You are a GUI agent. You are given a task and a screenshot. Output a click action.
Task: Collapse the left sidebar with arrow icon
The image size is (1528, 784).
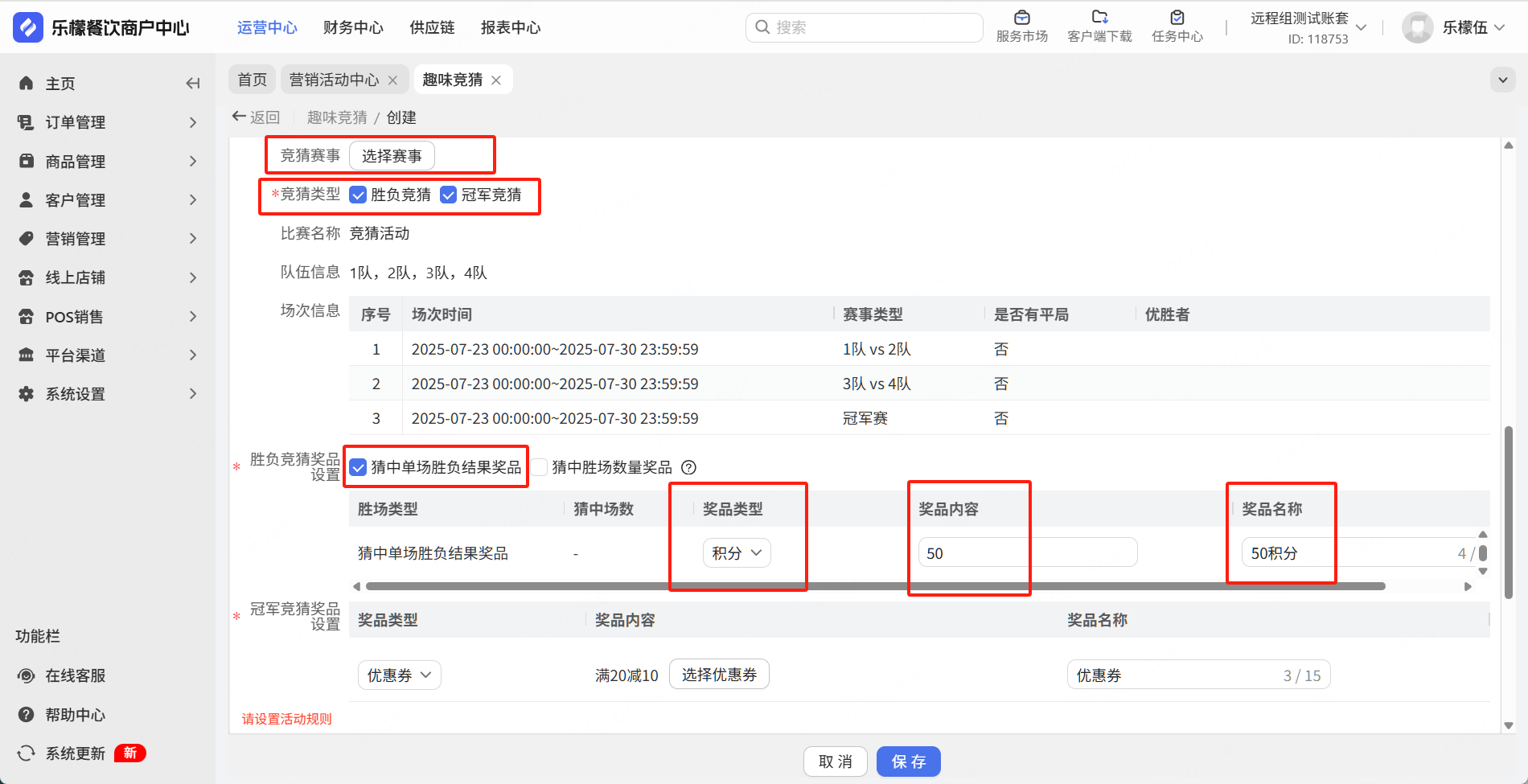pyautogui.click(x=193, y=84)
